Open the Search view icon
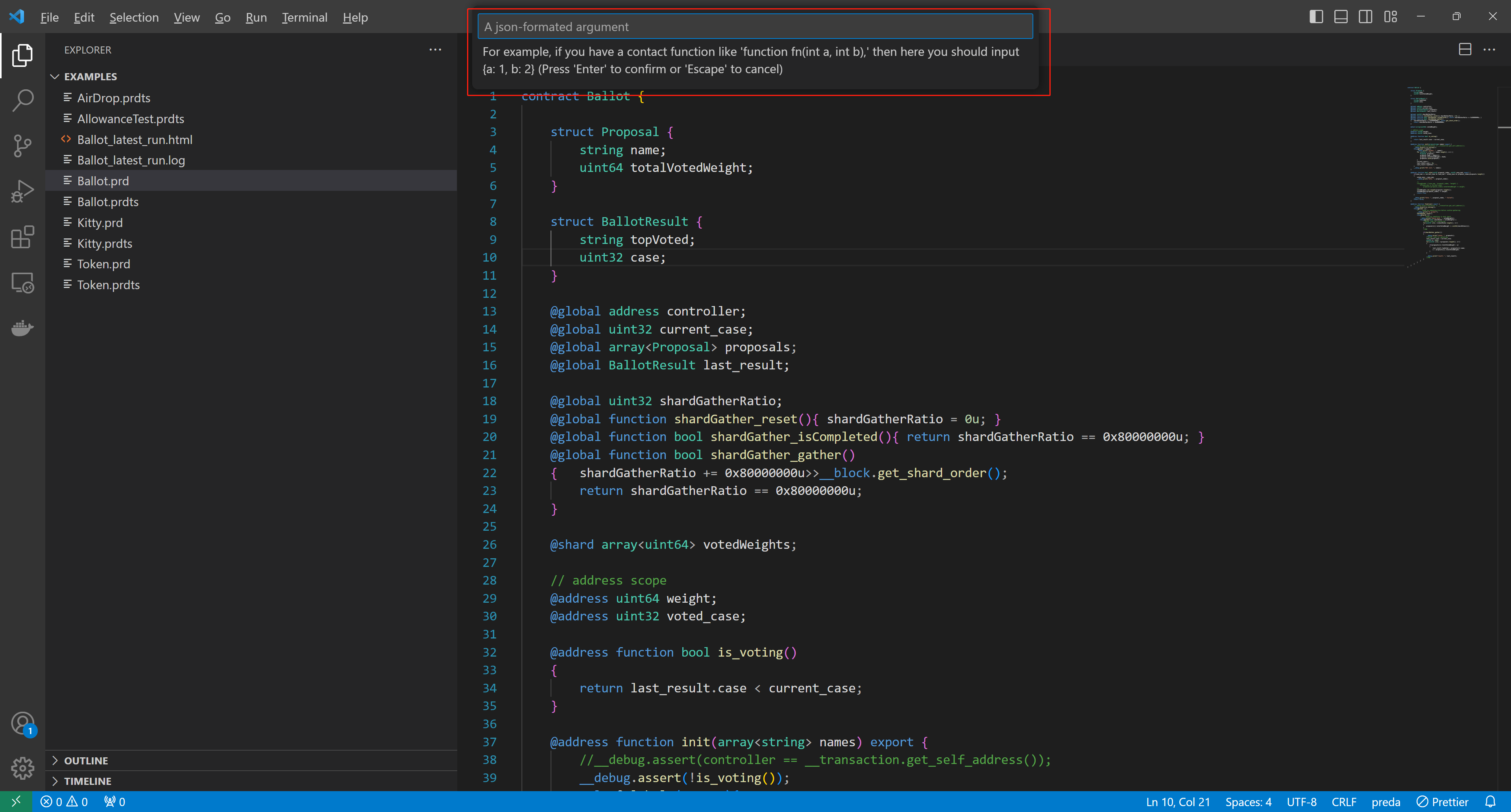 coord(22,100)
